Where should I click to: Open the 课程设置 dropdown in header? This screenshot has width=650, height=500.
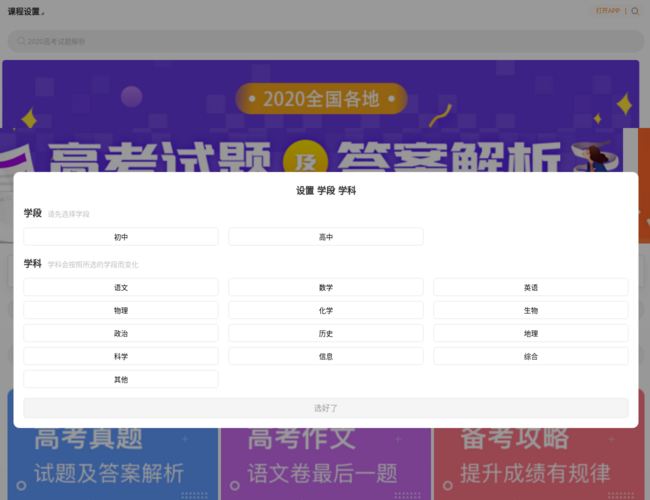26,12
